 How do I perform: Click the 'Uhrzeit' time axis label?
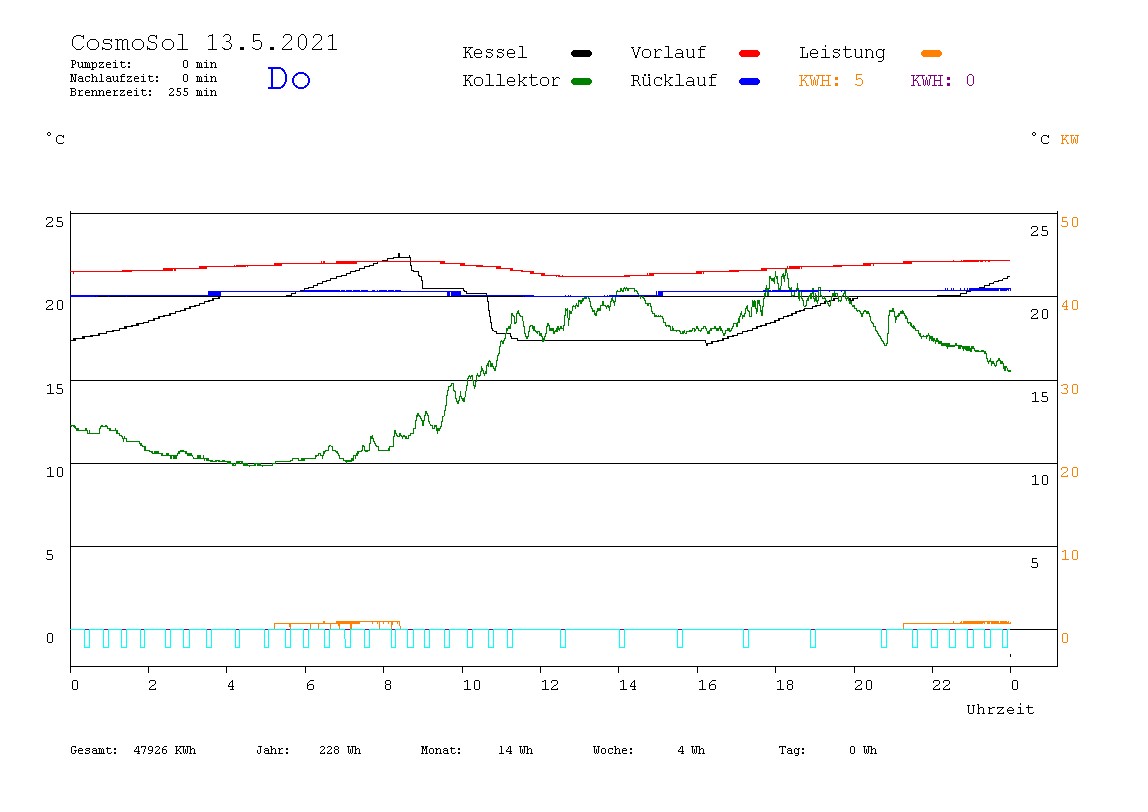(1000, 709)
